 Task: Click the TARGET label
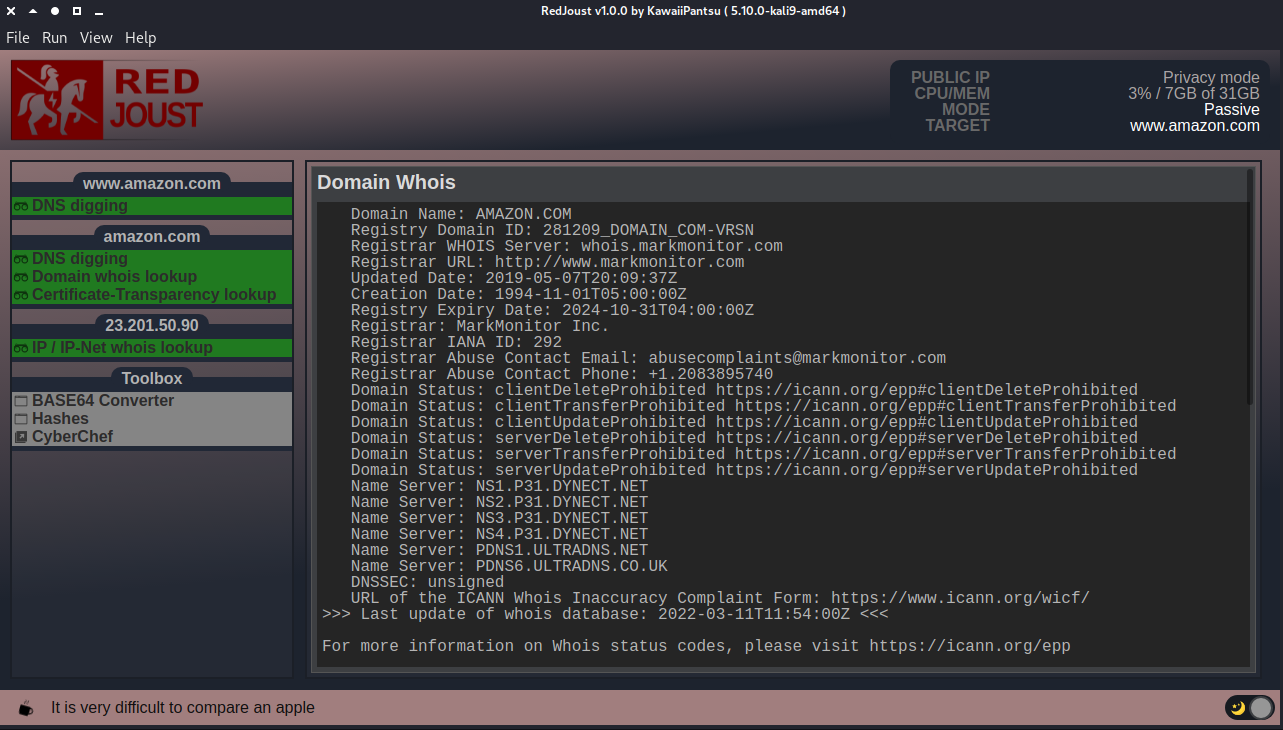click(957, 126)
